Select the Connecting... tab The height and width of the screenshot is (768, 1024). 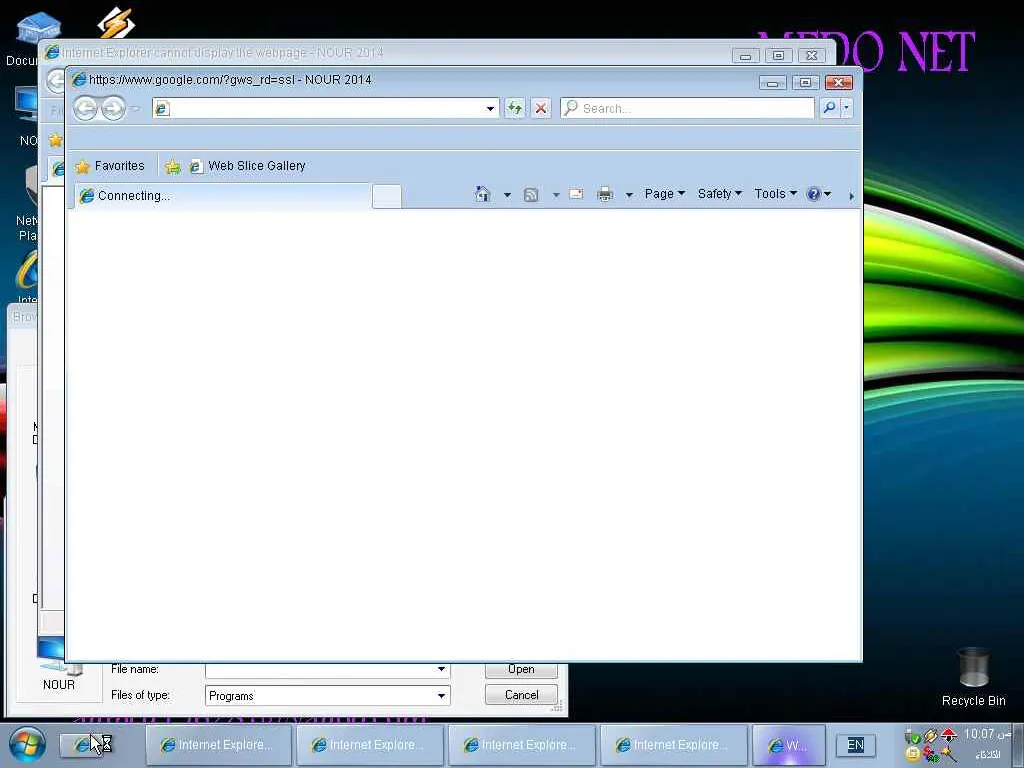pos(223,196)
